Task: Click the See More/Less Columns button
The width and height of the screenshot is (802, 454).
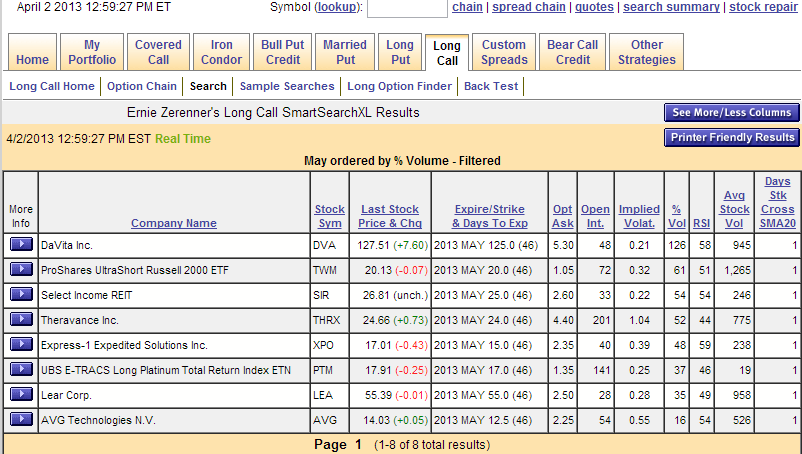Action: (x=731, y=112)
